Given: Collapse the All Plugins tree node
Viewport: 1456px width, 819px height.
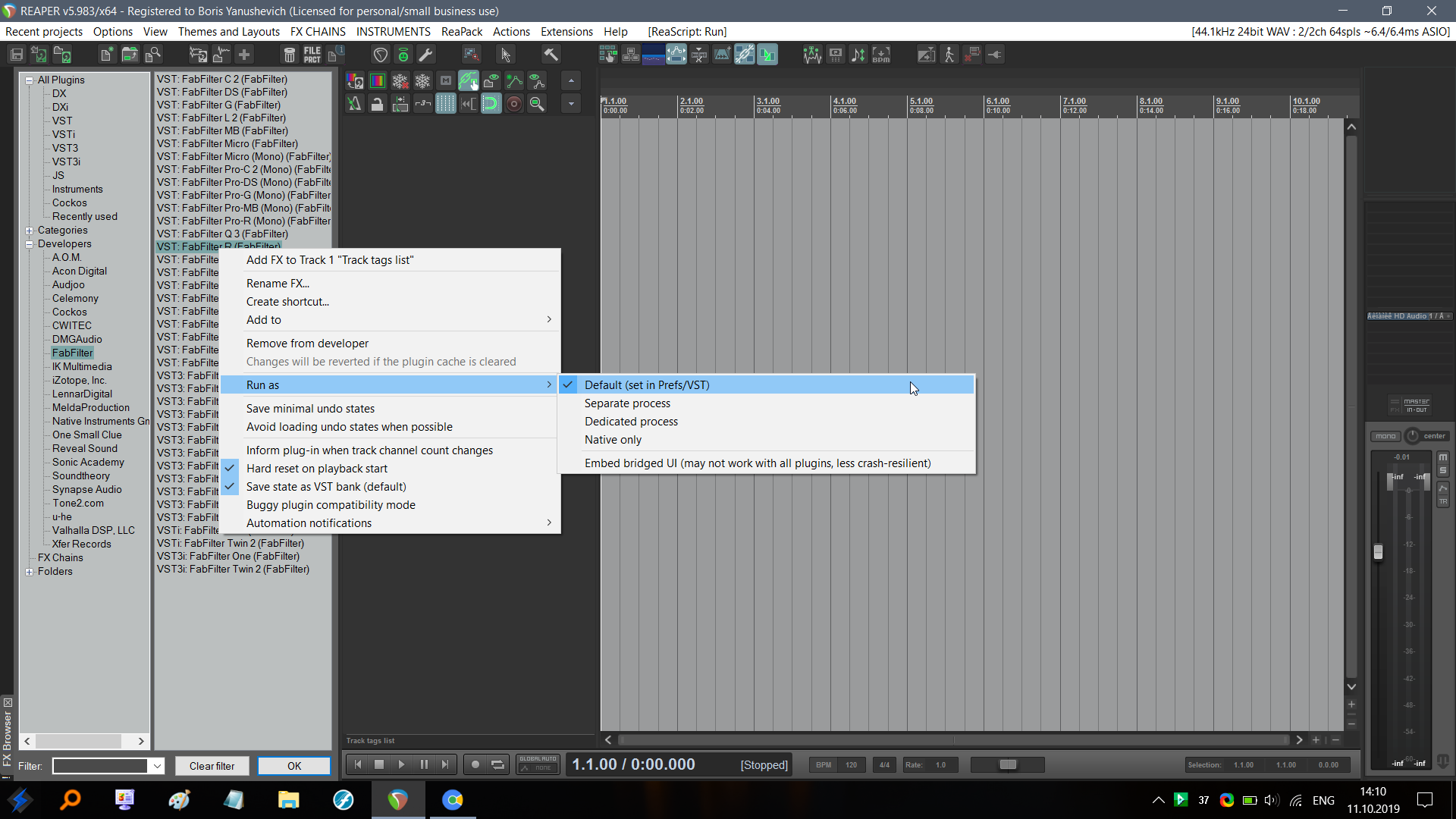Looking at the screenshot, I should [29, 80].
